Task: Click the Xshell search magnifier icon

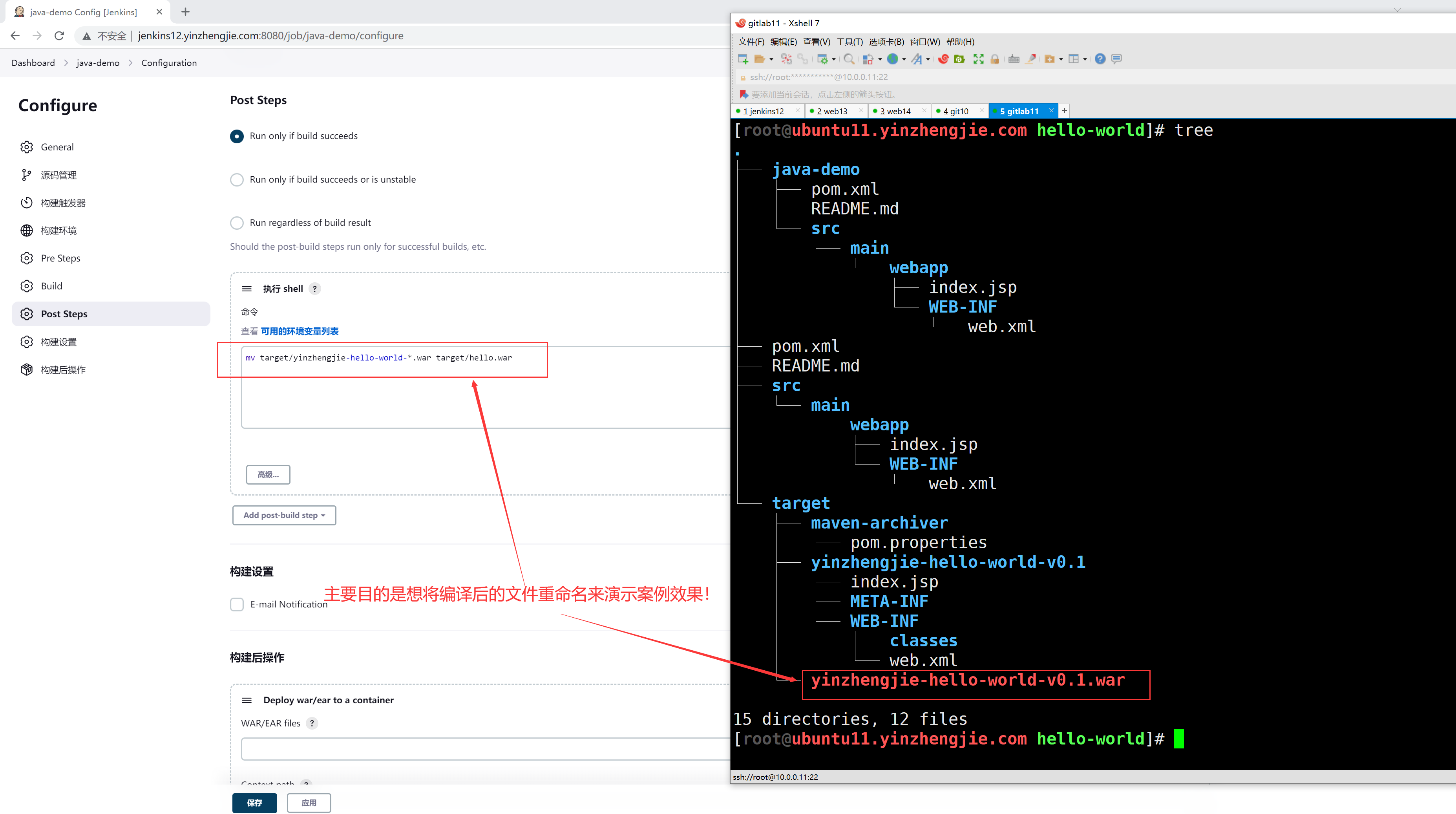Action: 848,59
